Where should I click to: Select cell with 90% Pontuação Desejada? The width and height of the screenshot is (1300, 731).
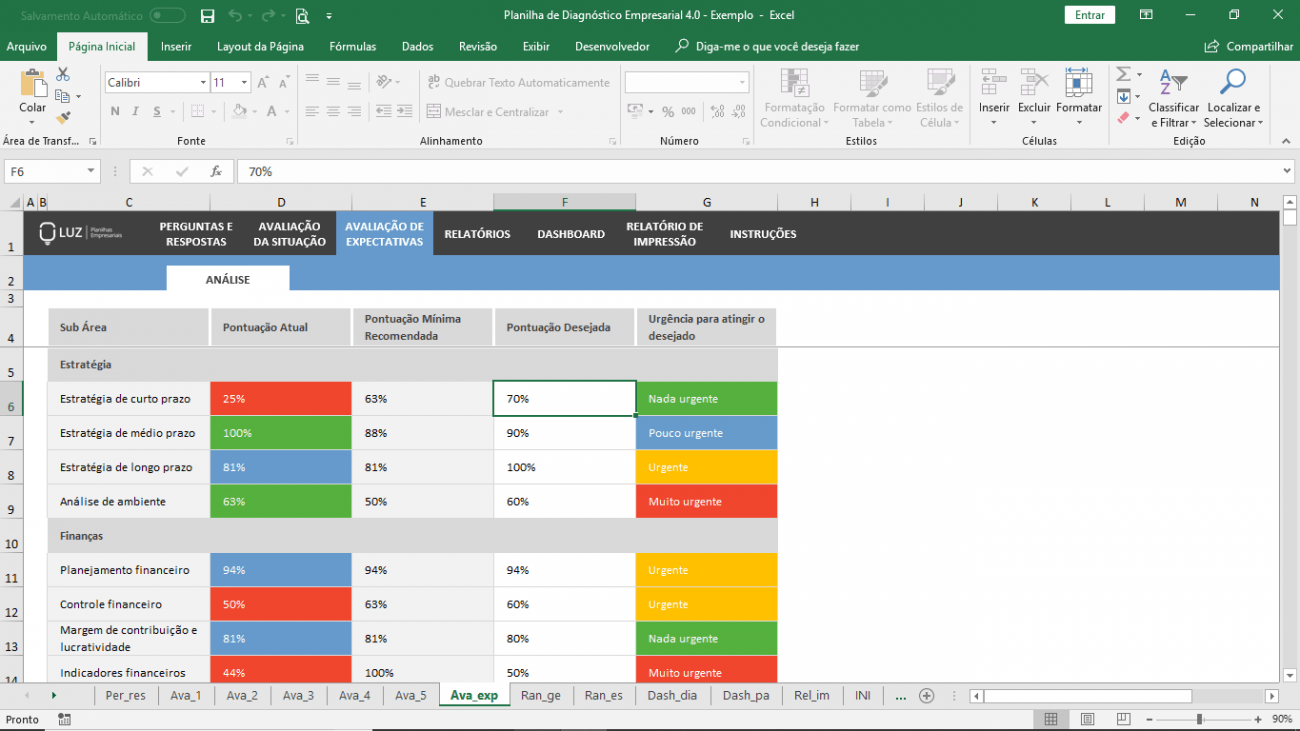(564, 433)
